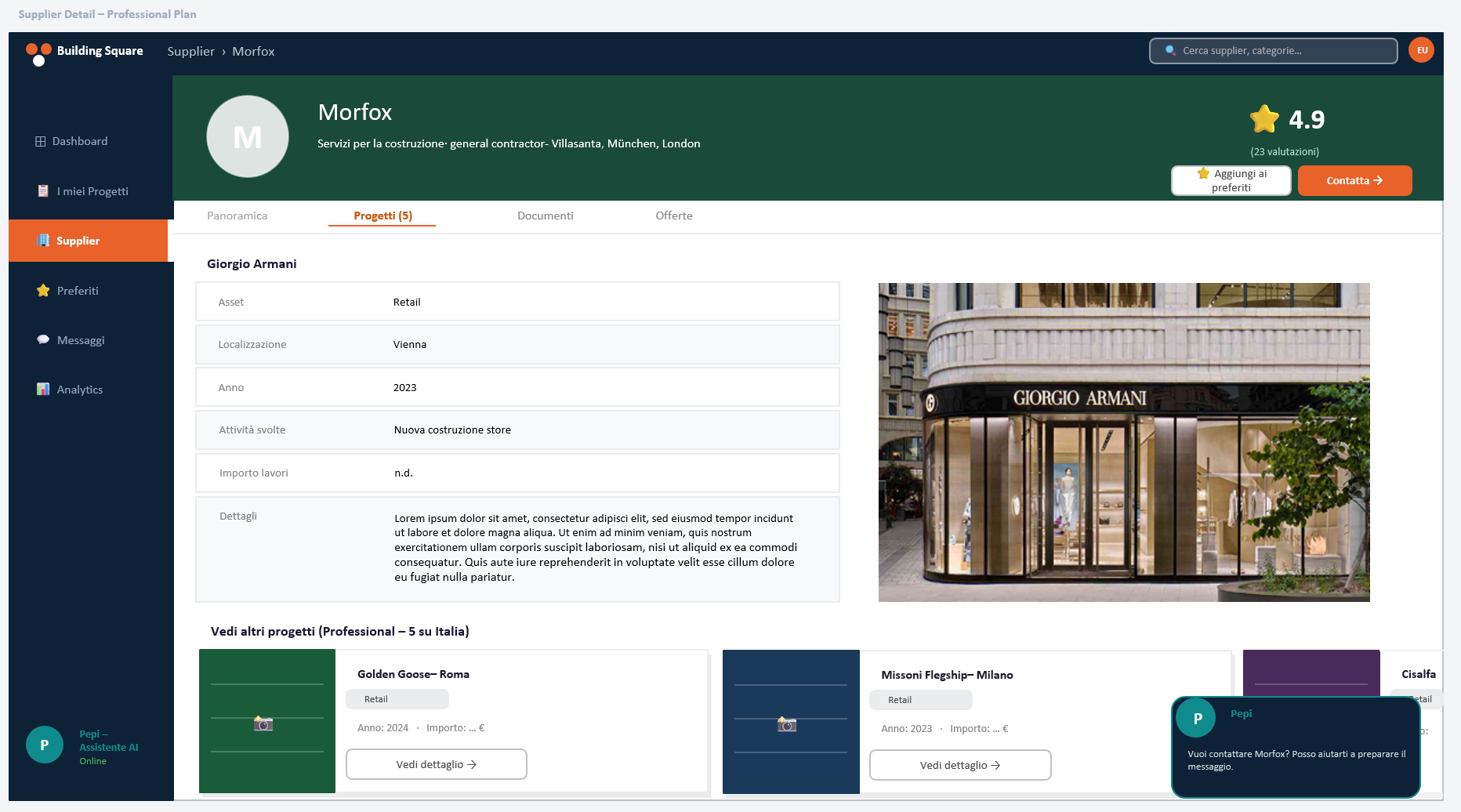View Golden Goose Roma project details

(x=437, y=764)
